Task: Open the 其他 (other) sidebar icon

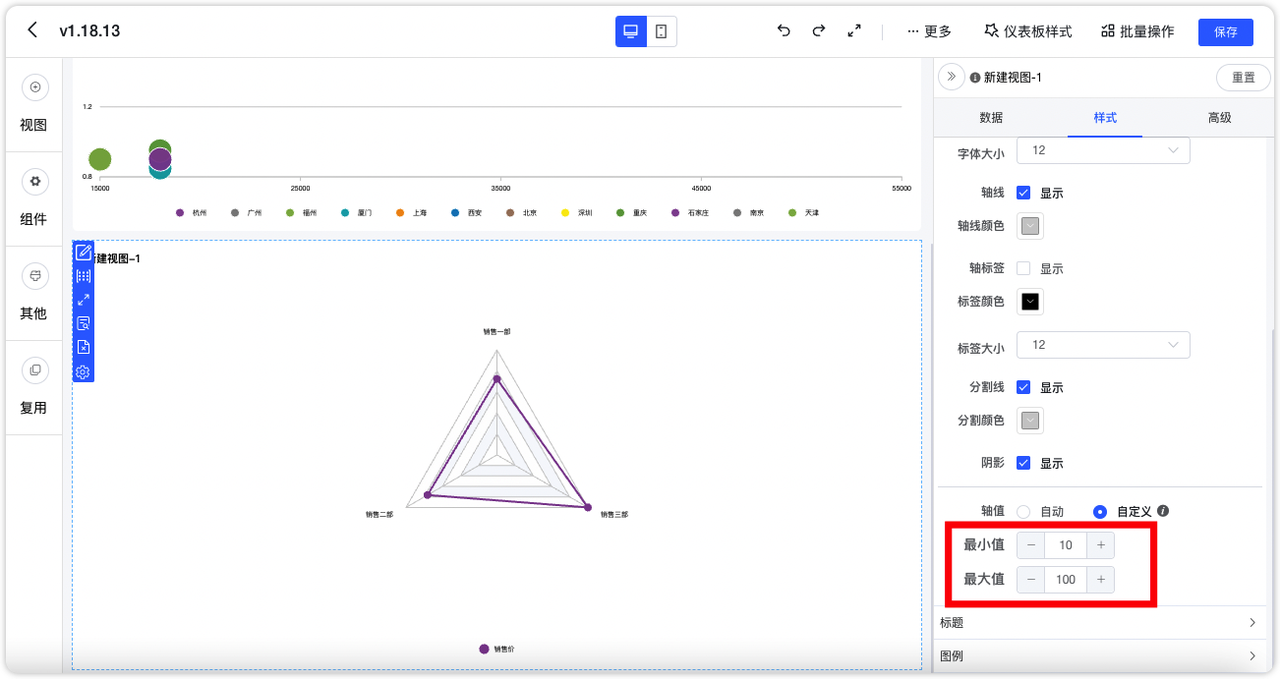Action: click(35, 276)
